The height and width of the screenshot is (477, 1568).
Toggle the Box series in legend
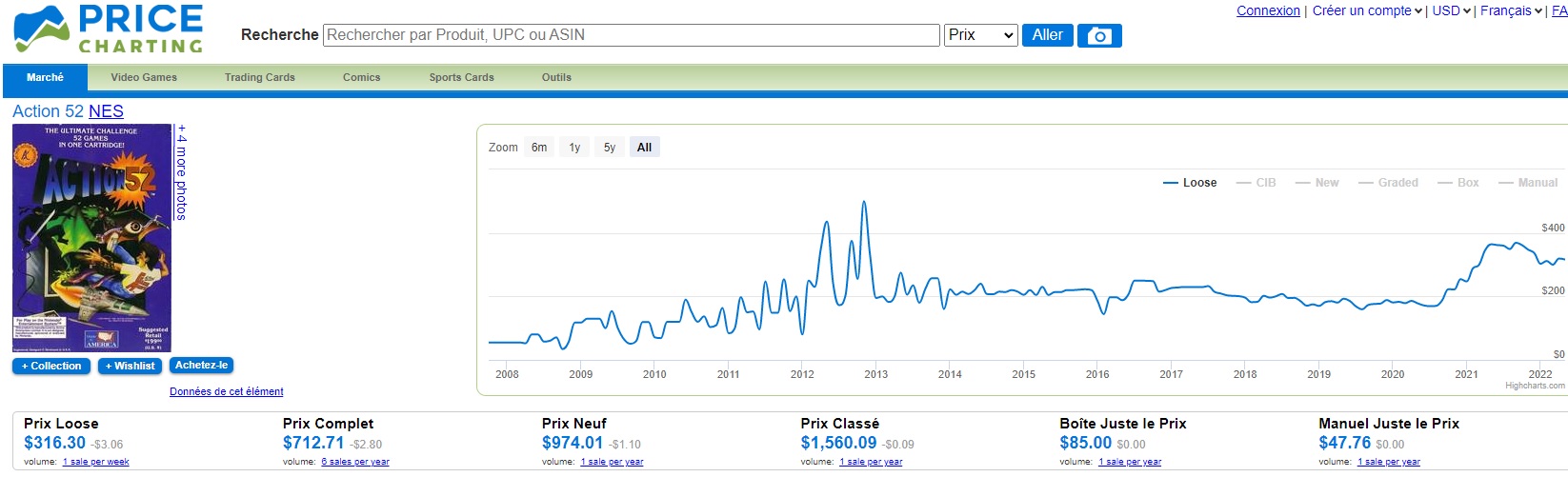click(1458, 183)
